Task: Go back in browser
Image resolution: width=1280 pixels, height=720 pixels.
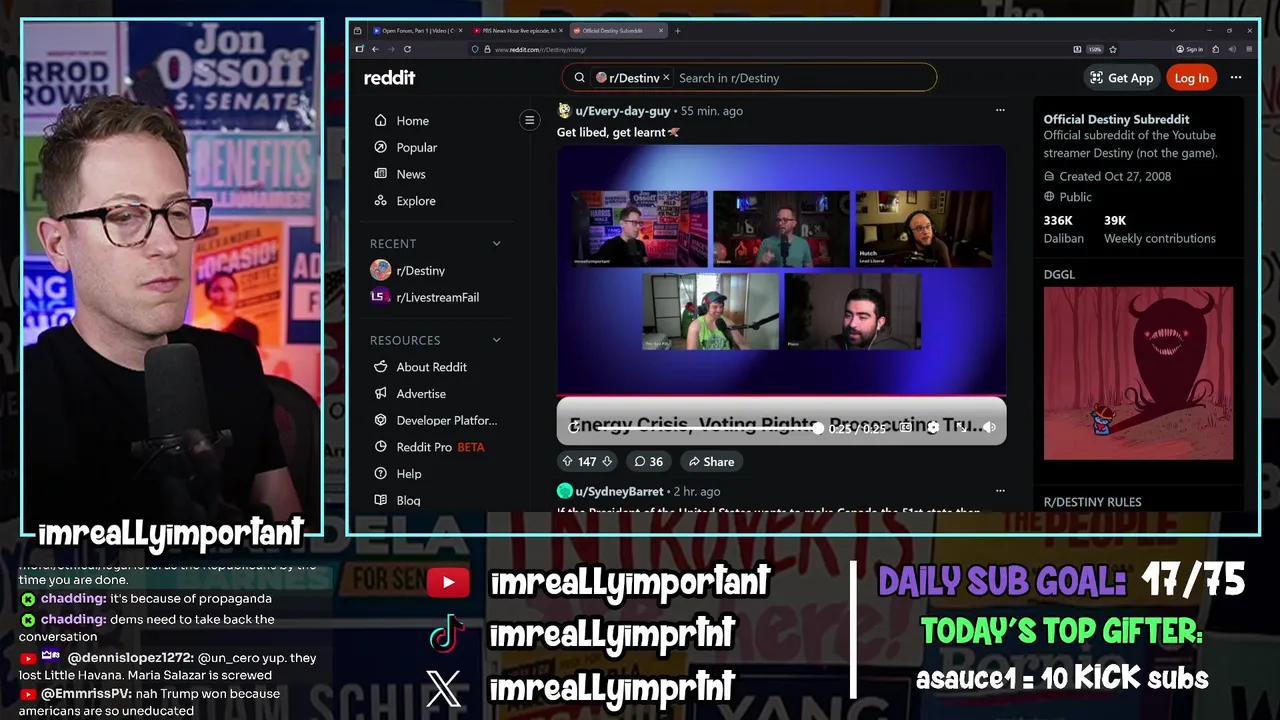Action: coord(375,49)
